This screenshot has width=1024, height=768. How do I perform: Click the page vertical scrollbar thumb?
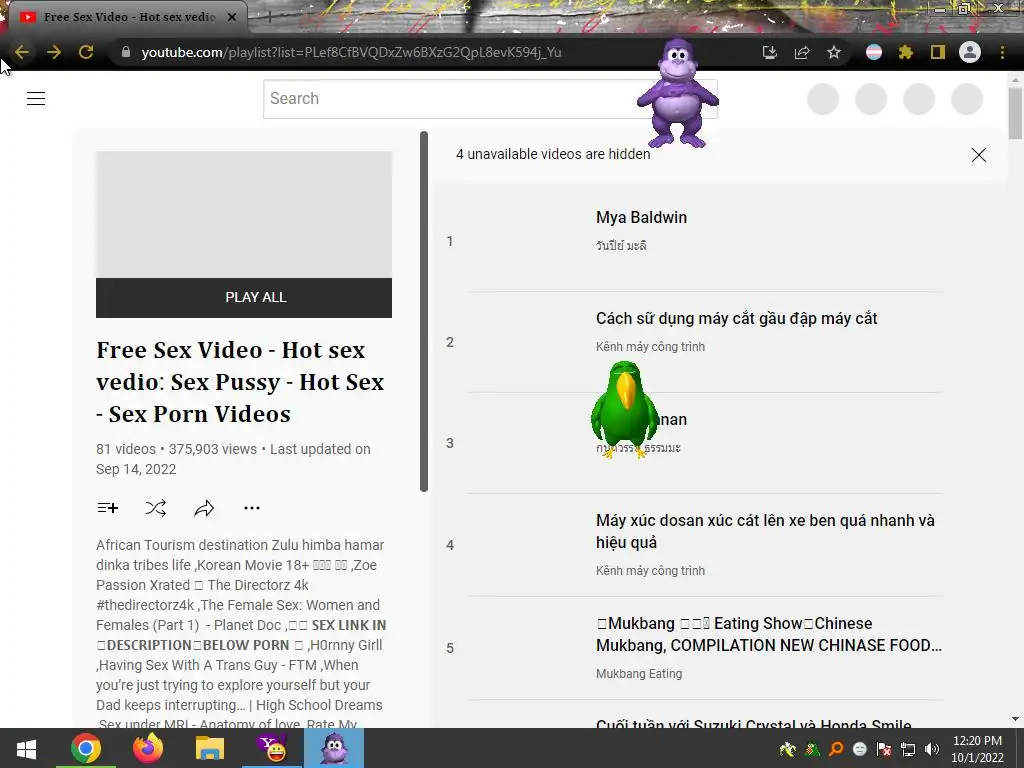(1015, 113)
